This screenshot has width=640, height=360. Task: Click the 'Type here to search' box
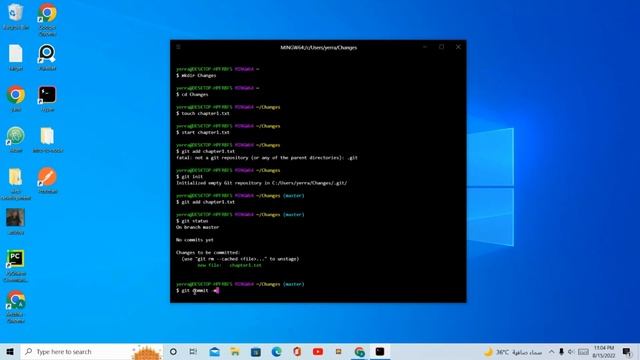tap(91, 351)
